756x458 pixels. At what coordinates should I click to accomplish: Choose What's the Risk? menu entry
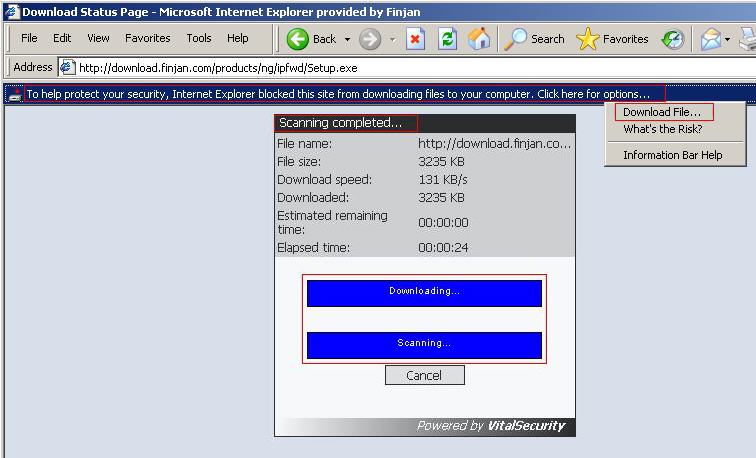coord(662,129)
